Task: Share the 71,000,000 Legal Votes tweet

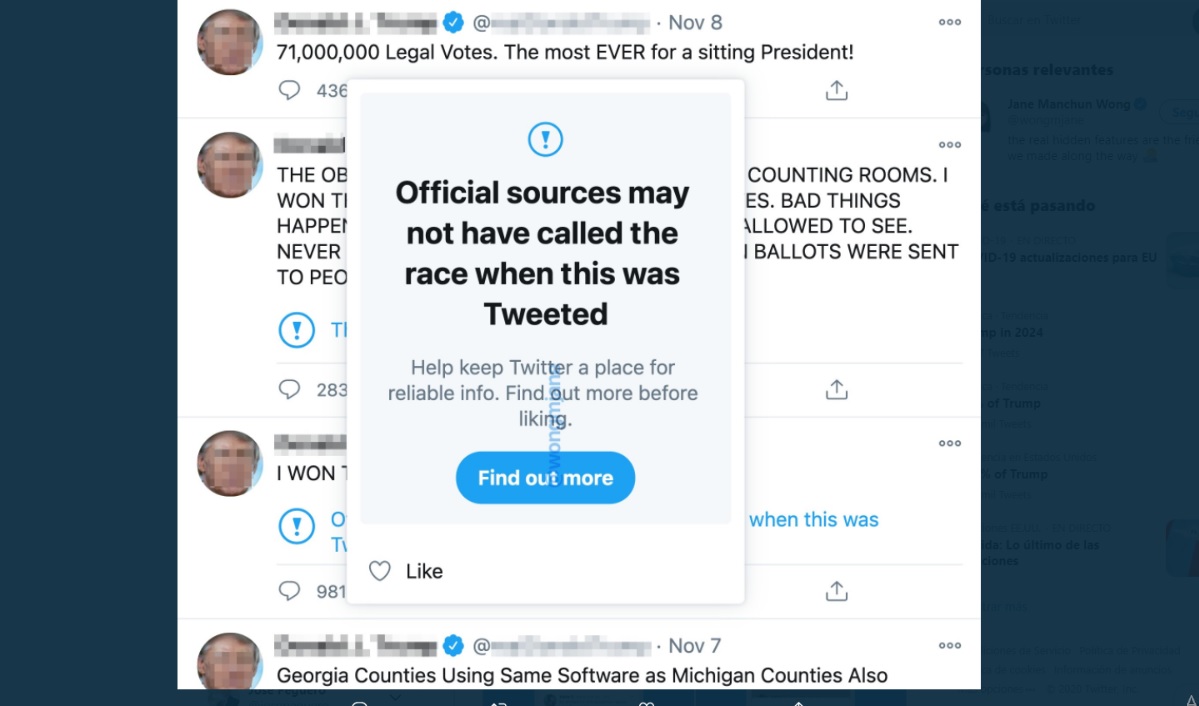Action: (837, 91)
